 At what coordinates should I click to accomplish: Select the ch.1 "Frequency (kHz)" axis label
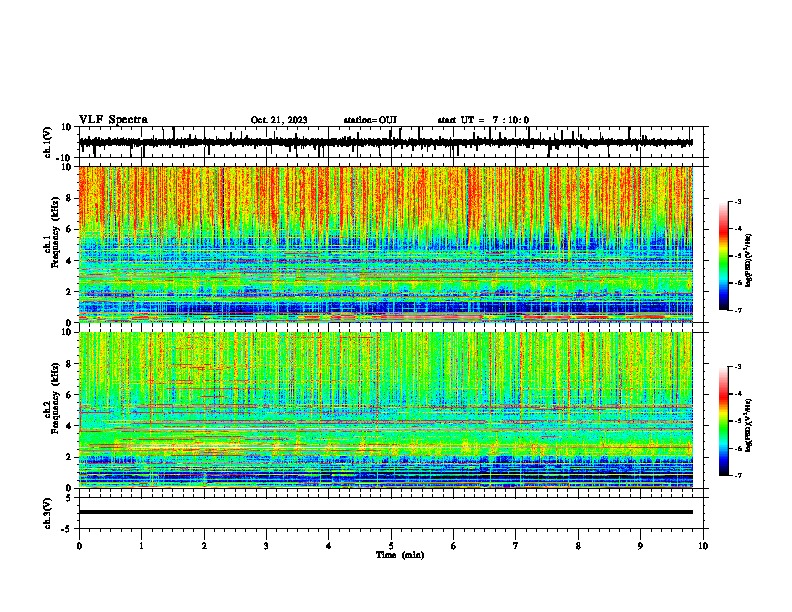[55, 233]
